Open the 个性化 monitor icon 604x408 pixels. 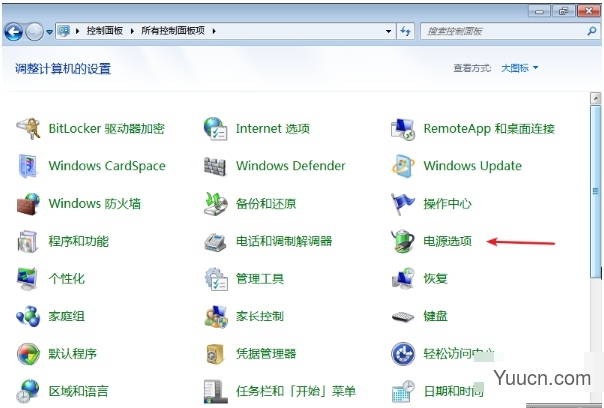pyautogui.click(x=28, y=279)
